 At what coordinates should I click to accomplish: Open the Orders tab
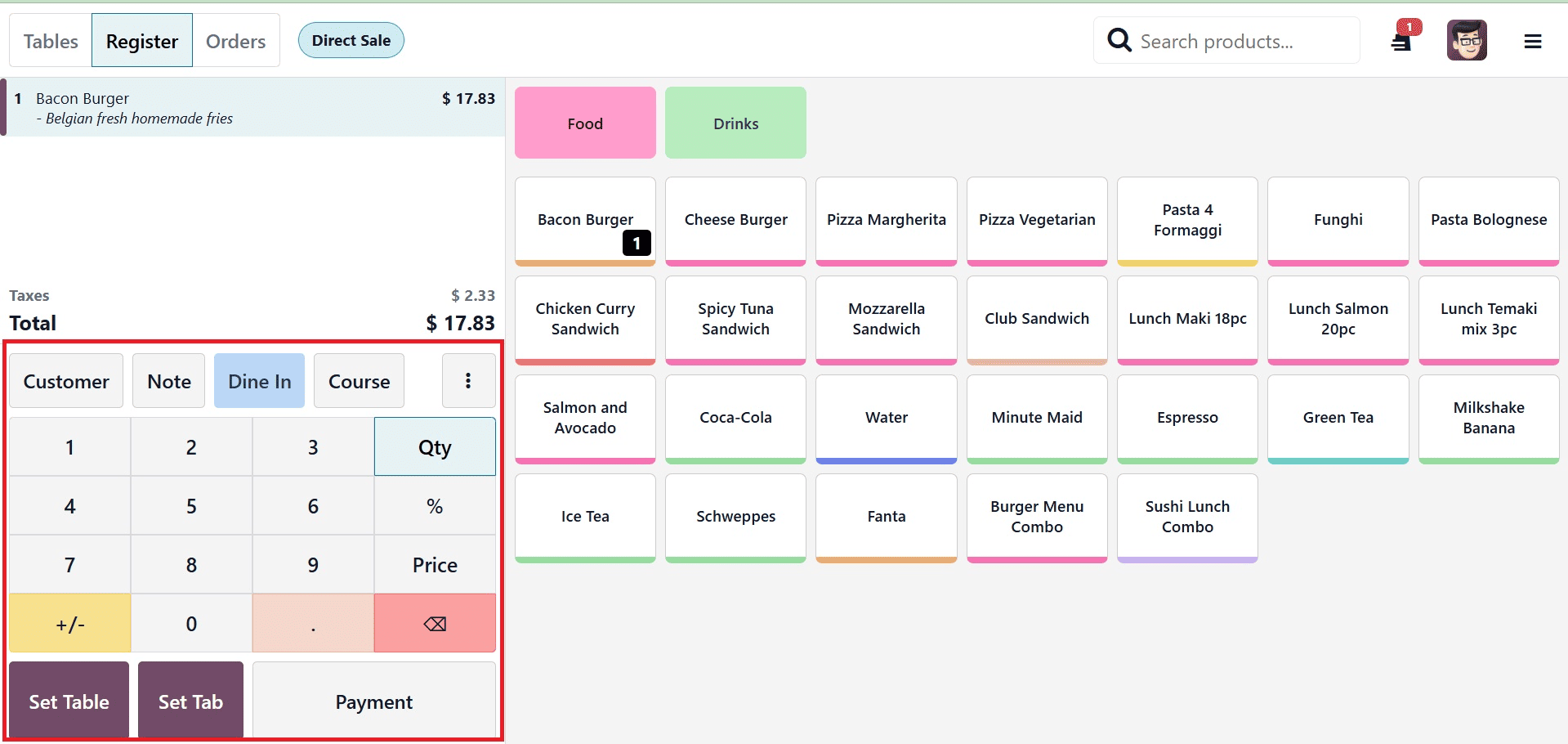tap(235, 40)
